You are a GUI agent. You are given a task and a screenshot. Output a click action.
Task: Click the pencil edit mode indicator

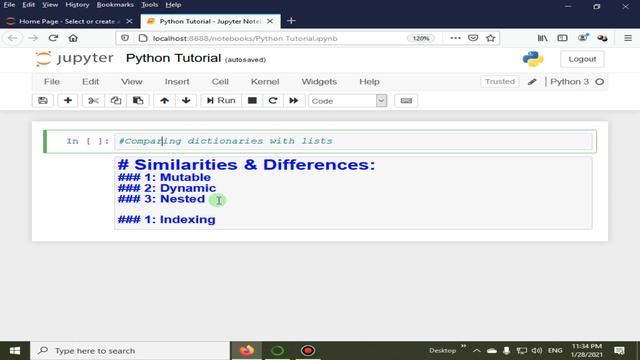click(532, 82)
